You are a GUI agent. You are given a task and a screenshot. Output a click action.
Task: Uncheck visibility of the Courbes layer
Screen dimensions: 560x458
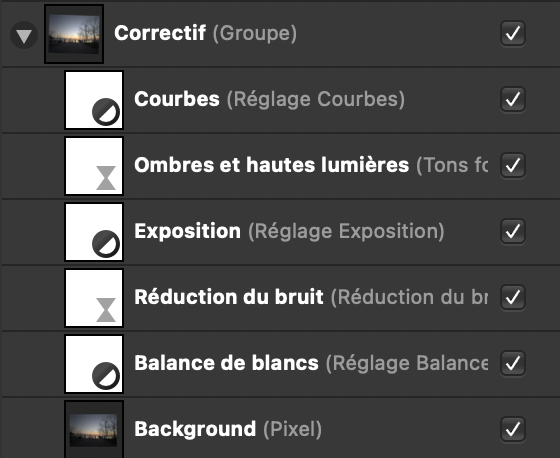512,99
